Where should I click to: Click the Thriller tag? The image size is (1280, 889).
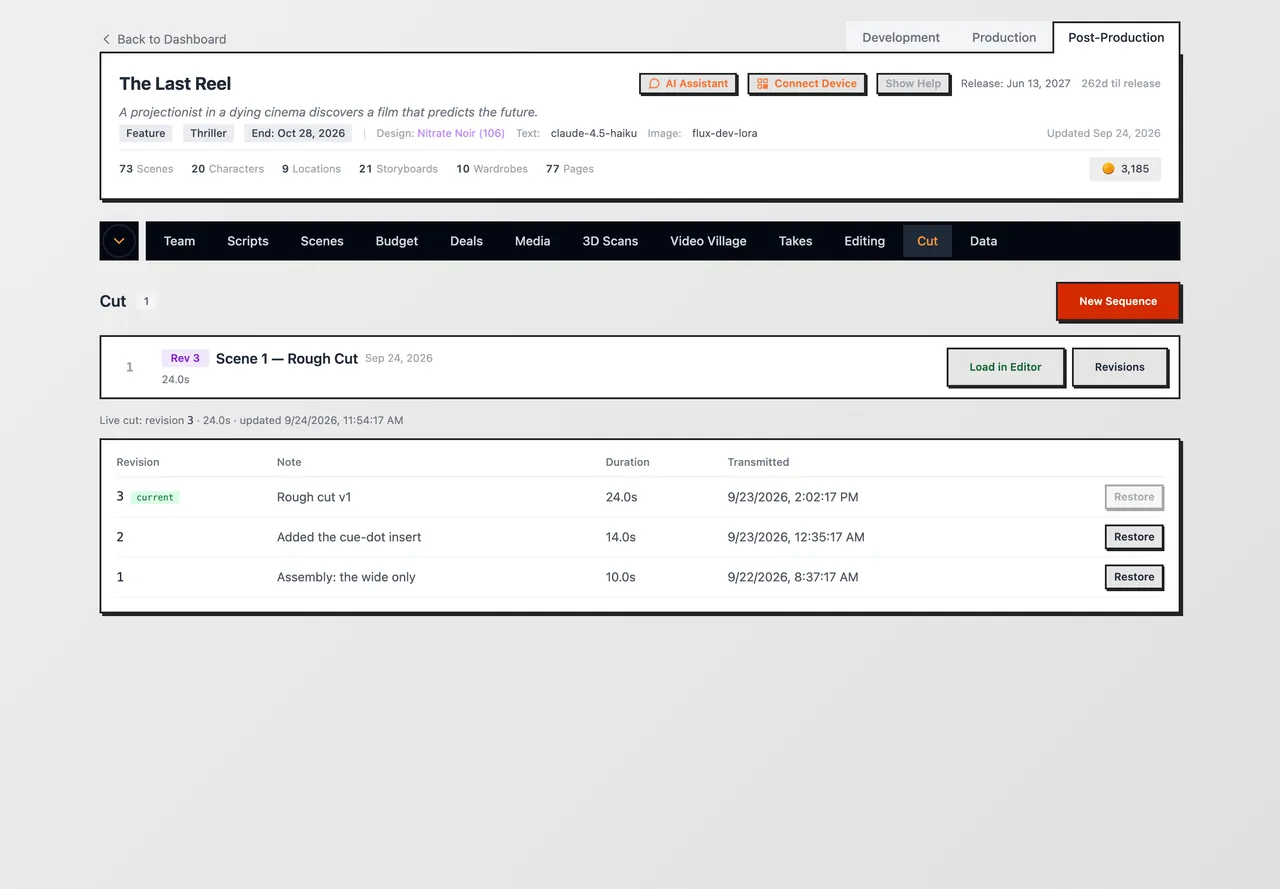(x=209, y=133)
